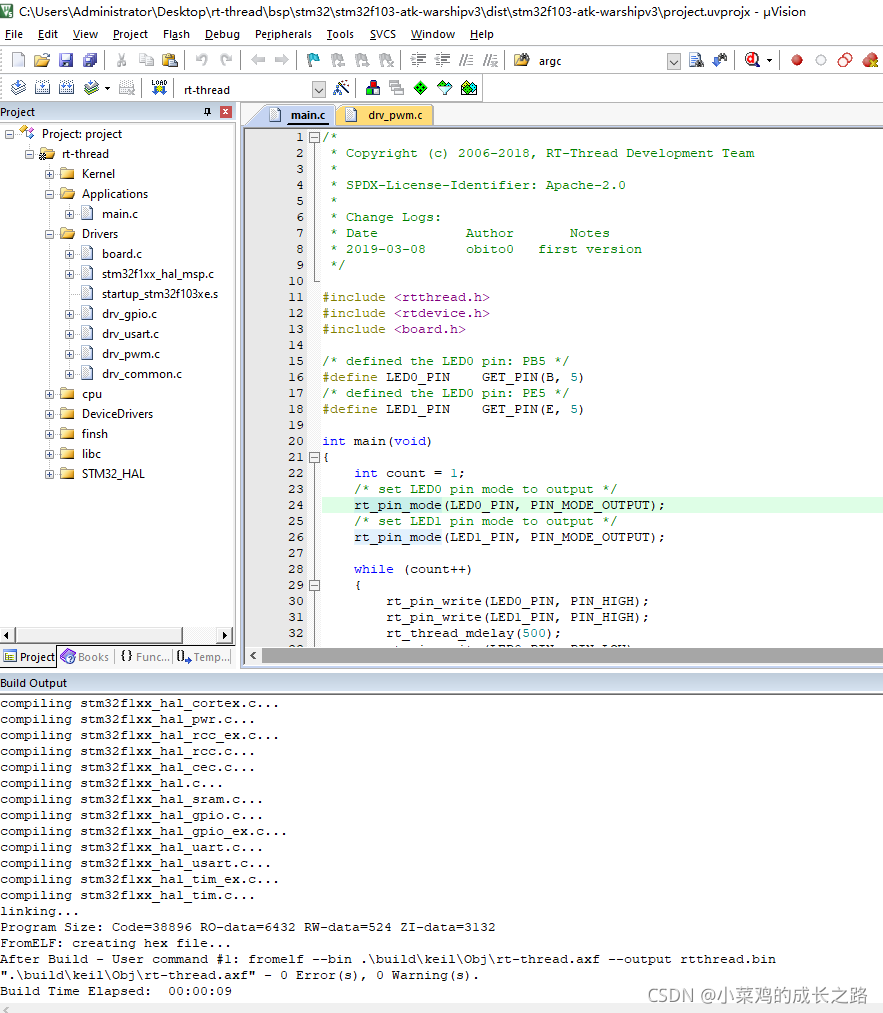Image resolution: width=883 pixels, height=1013 pixels.
Task: Expand the STM32_HAL folder
Action: tap(50, 474)
